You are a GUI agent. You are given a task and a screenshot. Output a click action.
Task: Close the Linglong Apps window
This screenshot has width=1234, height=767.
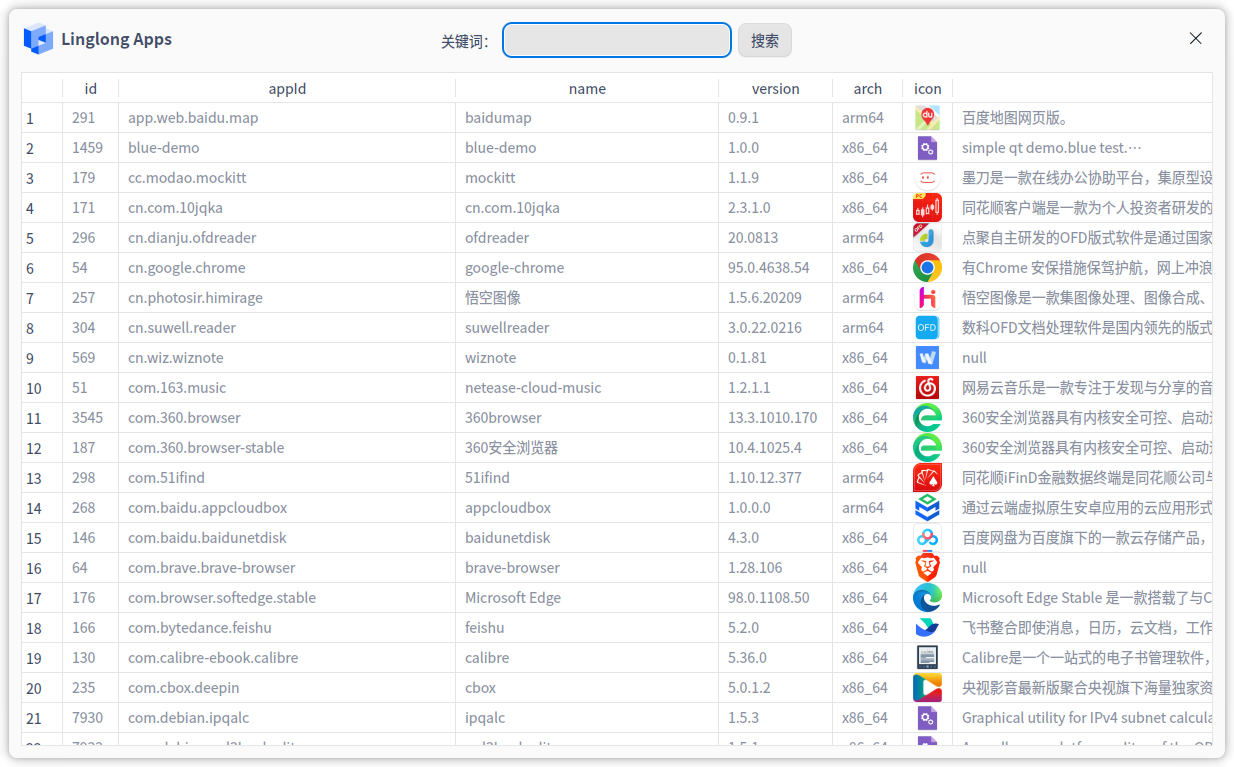[x=1195, y=39]
